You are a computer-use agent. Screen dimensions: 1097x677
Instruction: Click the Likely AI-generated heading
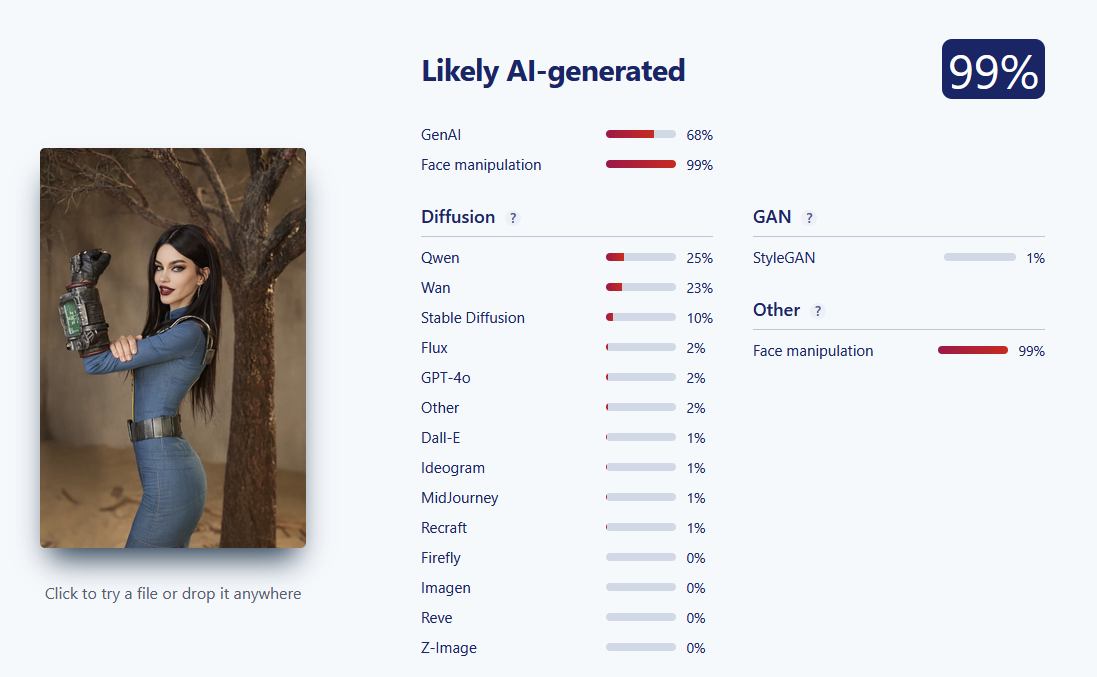click(553, 71)
